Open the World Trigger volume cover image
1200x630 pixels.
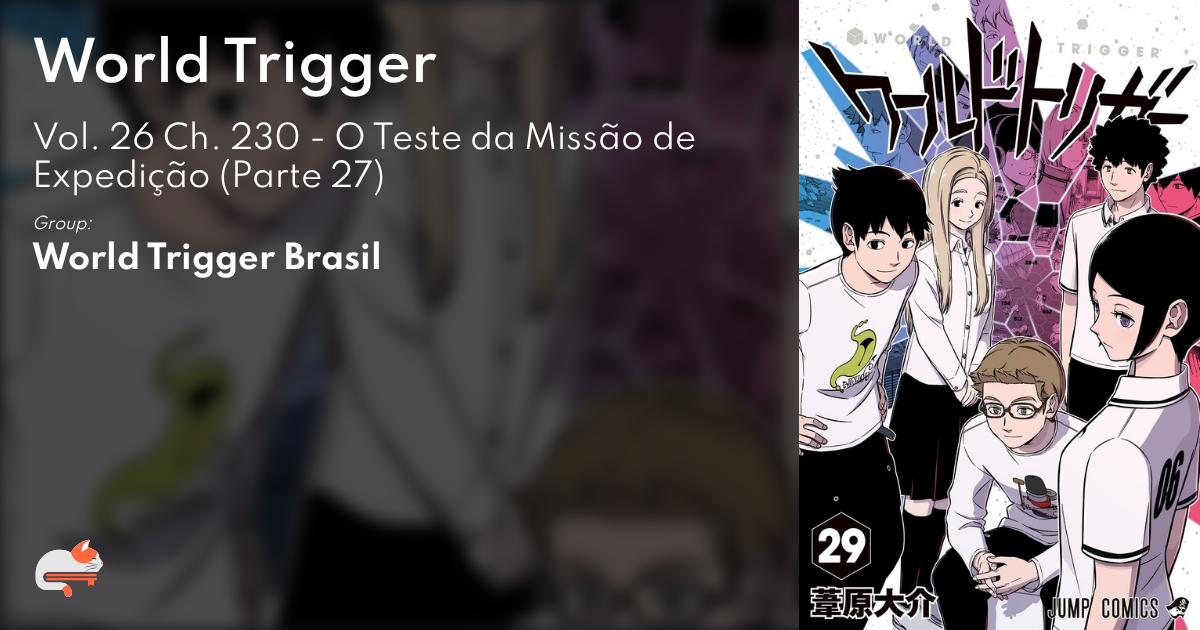tap(1000, 315)
